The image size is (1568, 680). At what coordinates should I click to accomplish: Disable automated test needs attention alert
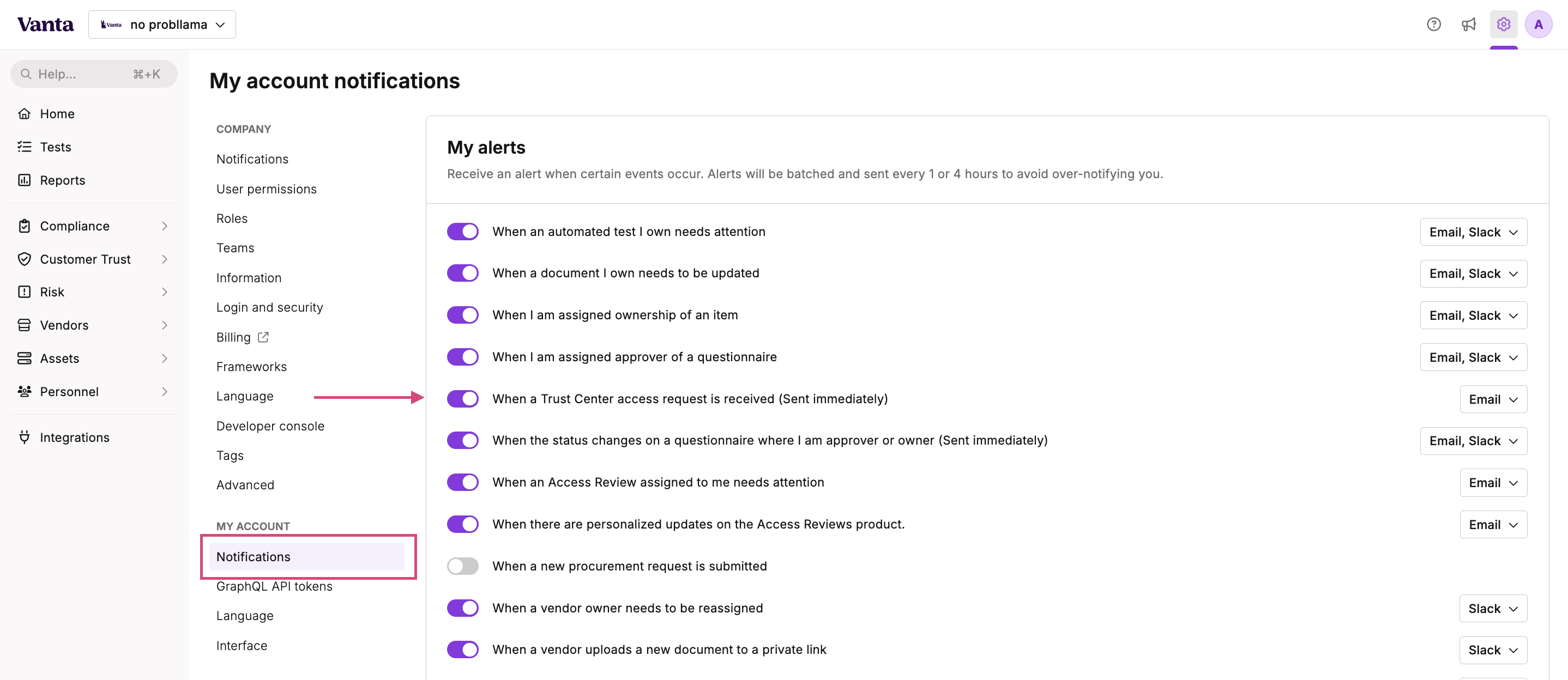[x=463, y=232]
